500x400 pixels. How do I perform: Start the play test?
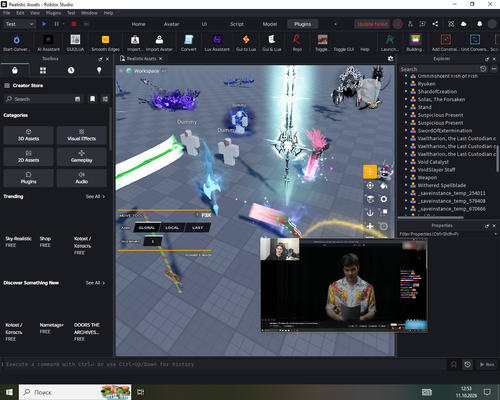pos(44,24)
